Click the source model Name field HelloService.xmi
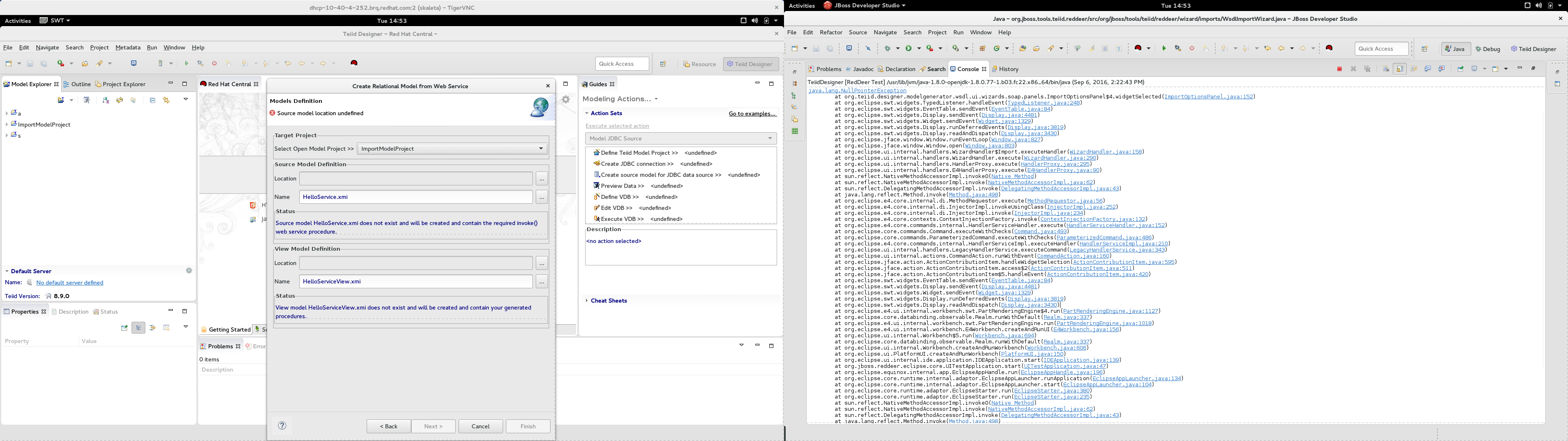 click(x=416, y=197)
